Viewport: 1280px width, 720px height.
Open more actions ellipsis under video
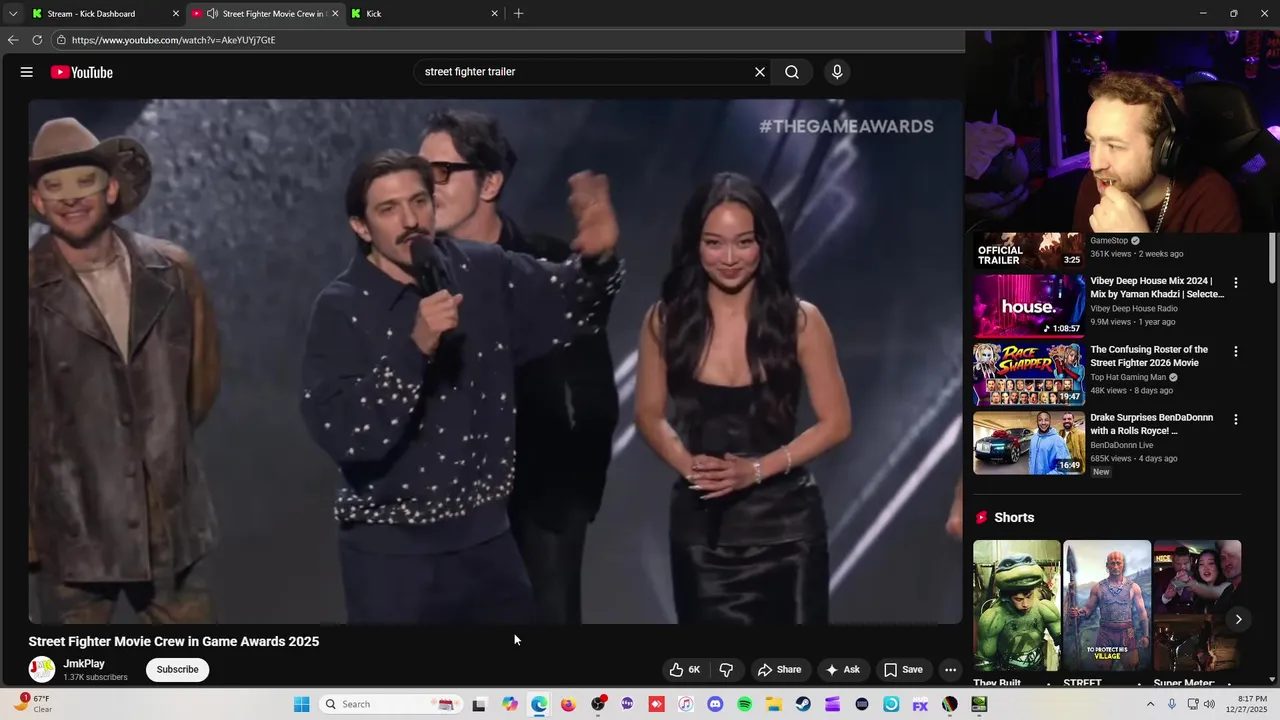point(951,670)
